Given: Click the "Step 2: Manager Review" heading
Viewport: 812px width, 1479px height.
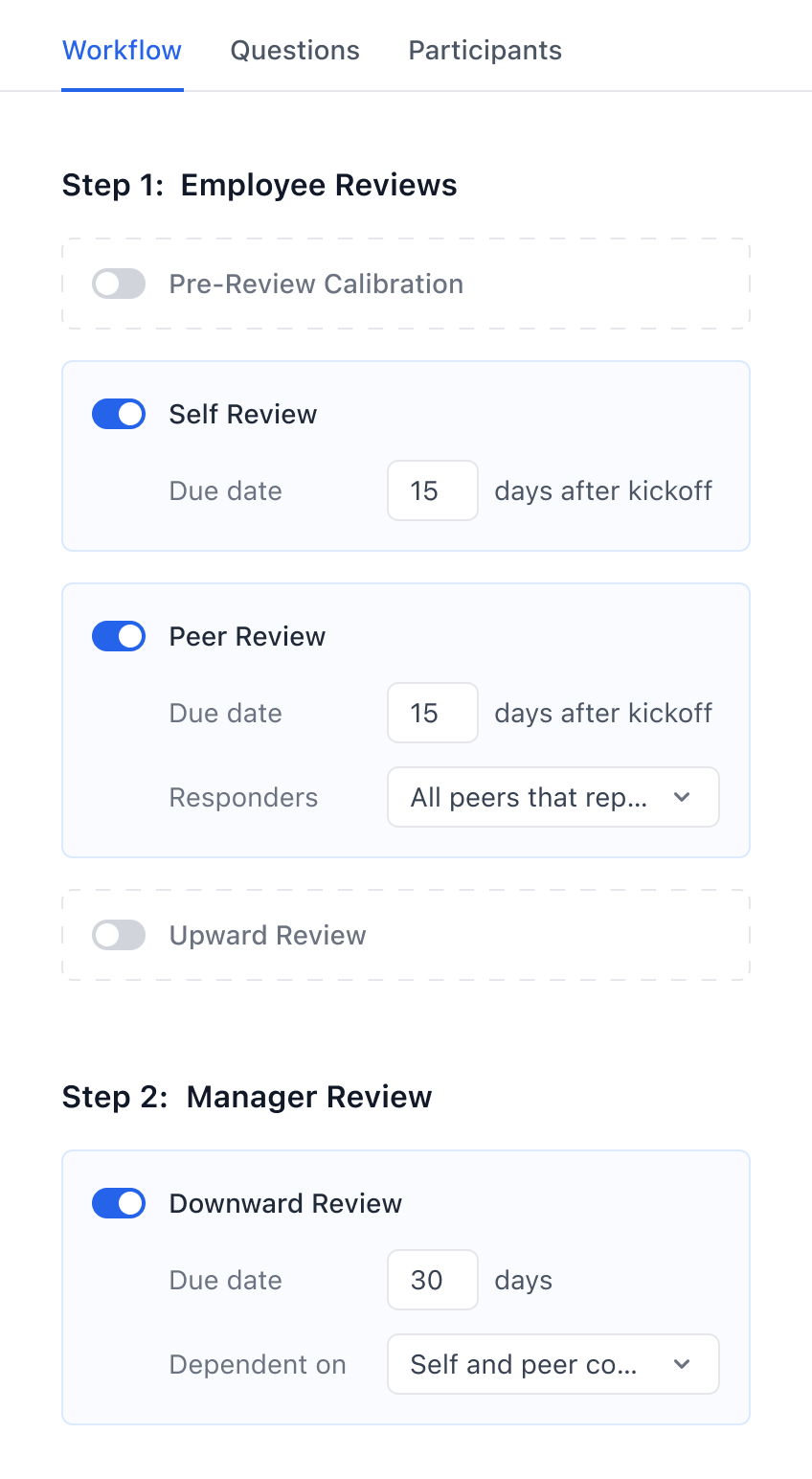Looking at the screenshot, I should 247,1097.
